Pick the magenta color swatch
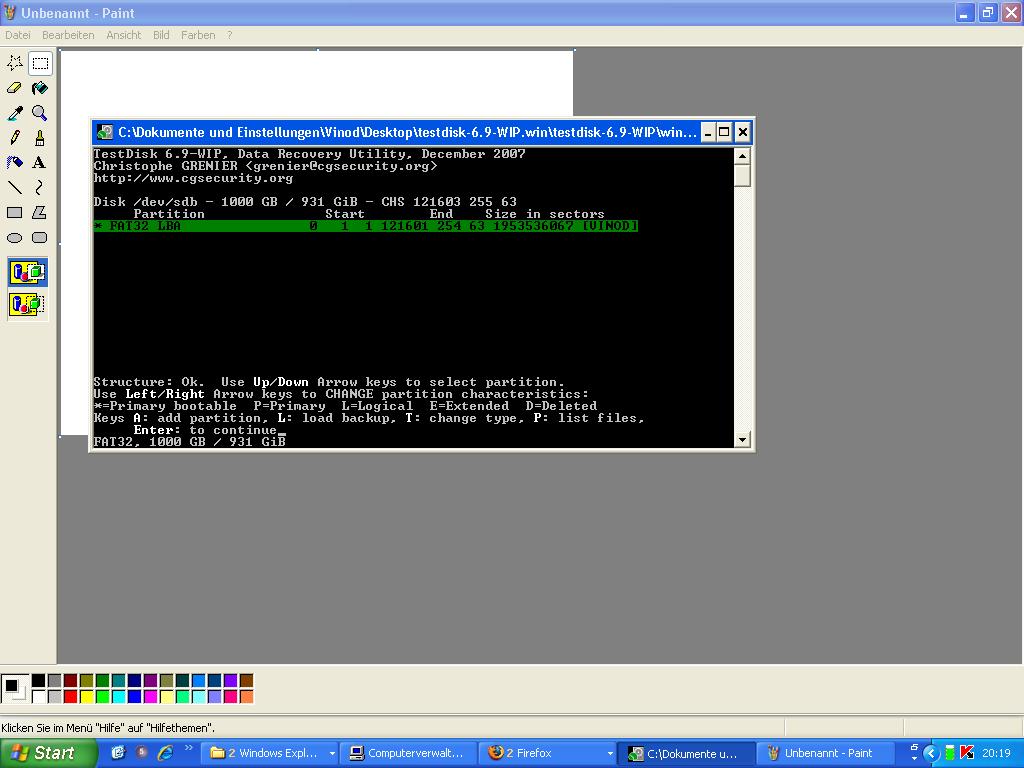Image resolution: width=1024 pixels, height=768 pixels. point(150,697)
